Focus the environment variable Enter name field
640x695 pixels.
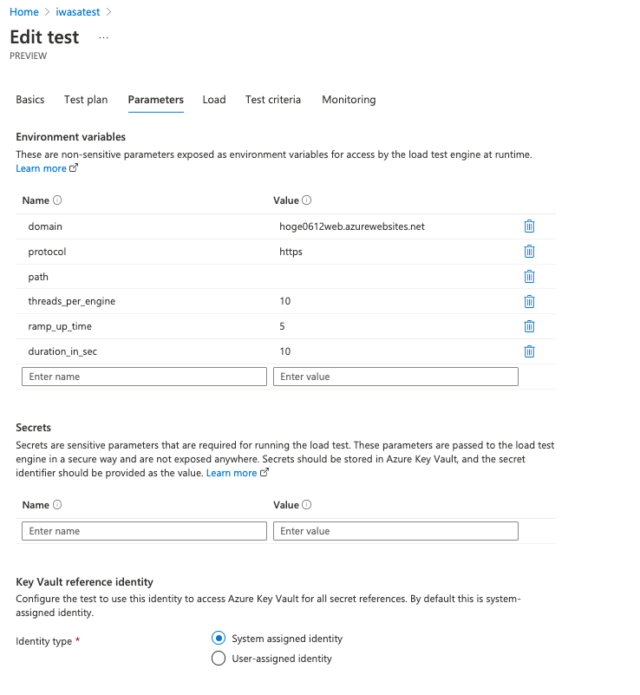click(144, 376)
